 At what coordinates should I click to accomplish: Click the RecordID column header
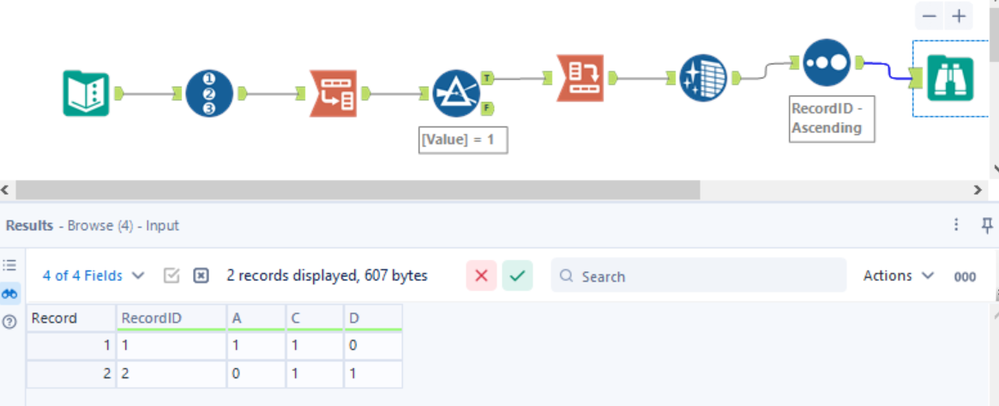tap(171, 317)
